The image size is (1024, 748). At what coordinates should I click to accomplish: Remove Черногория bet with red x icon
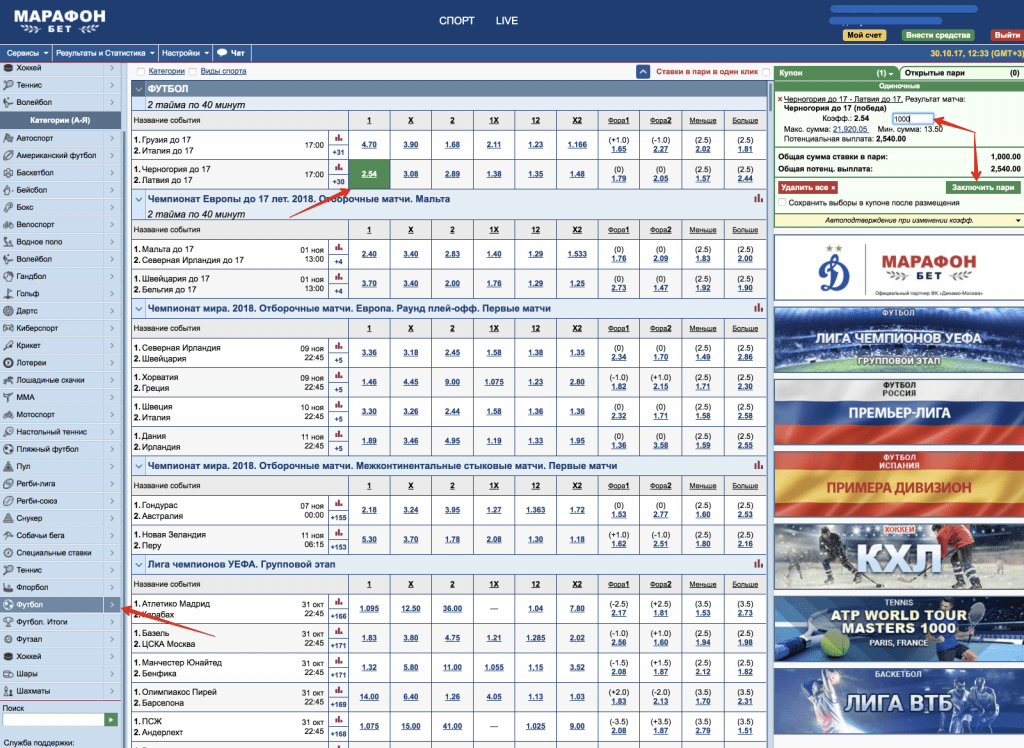tap(779, 100)
